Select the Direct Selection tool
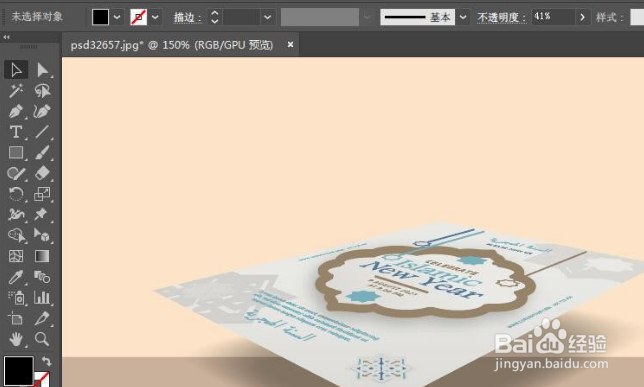Screen dimensions: 644x387 pyautogui.click(x=42, y=70)
